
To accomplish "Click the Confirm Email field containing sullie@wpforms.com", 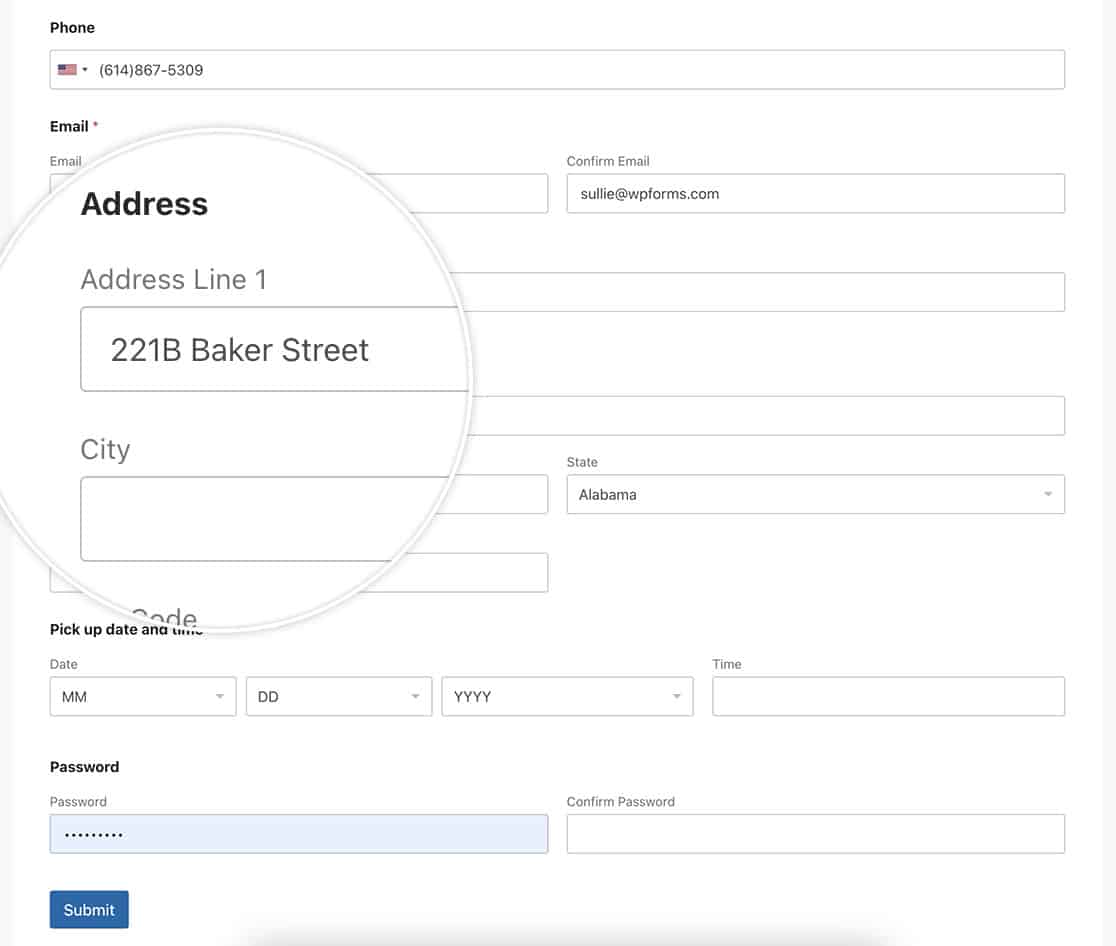I will tap(815, 193).
